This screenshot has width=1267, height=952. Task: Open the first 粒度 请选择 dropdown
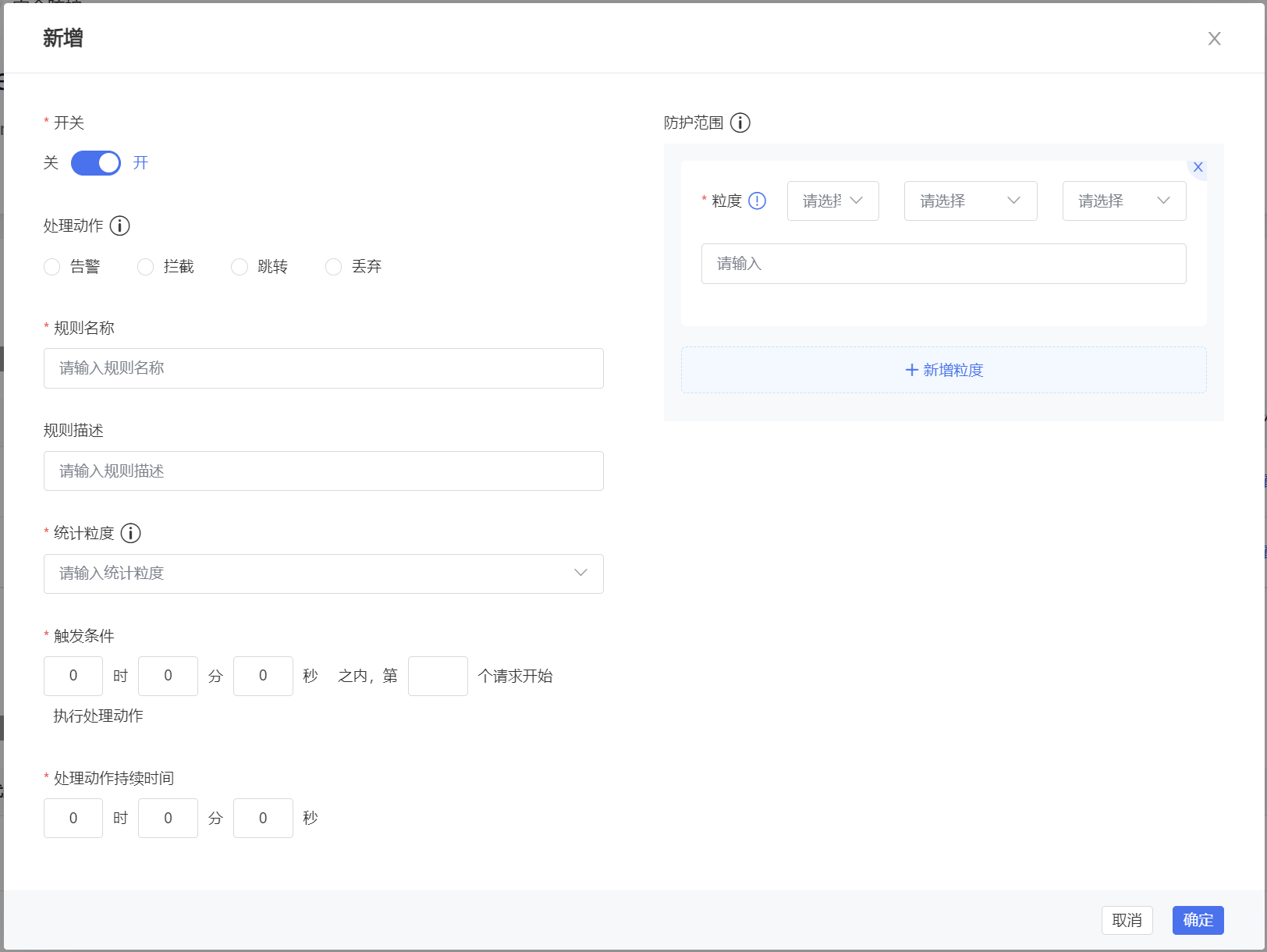point(833,201)
